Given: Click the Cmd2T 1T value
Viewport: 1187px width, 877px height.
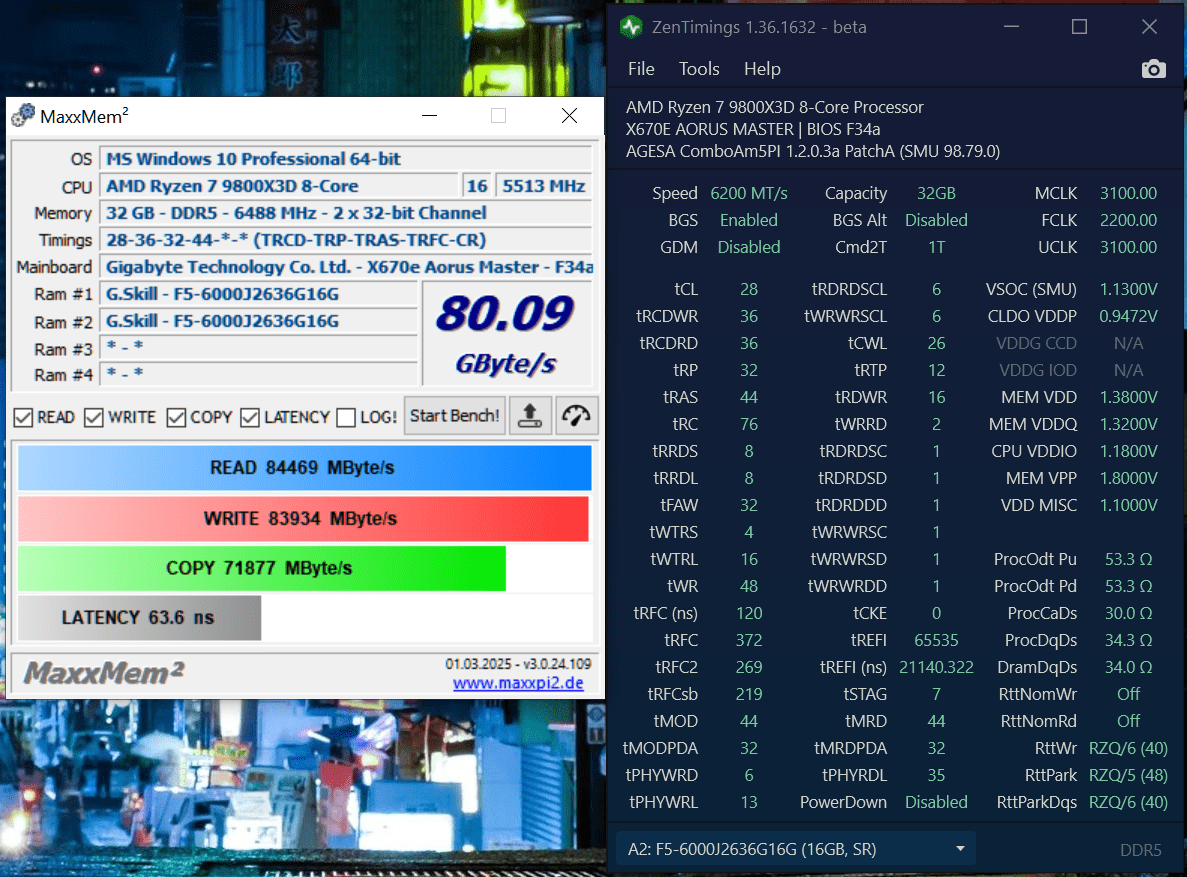Looking at the screenshot, I should coord(936,248).
